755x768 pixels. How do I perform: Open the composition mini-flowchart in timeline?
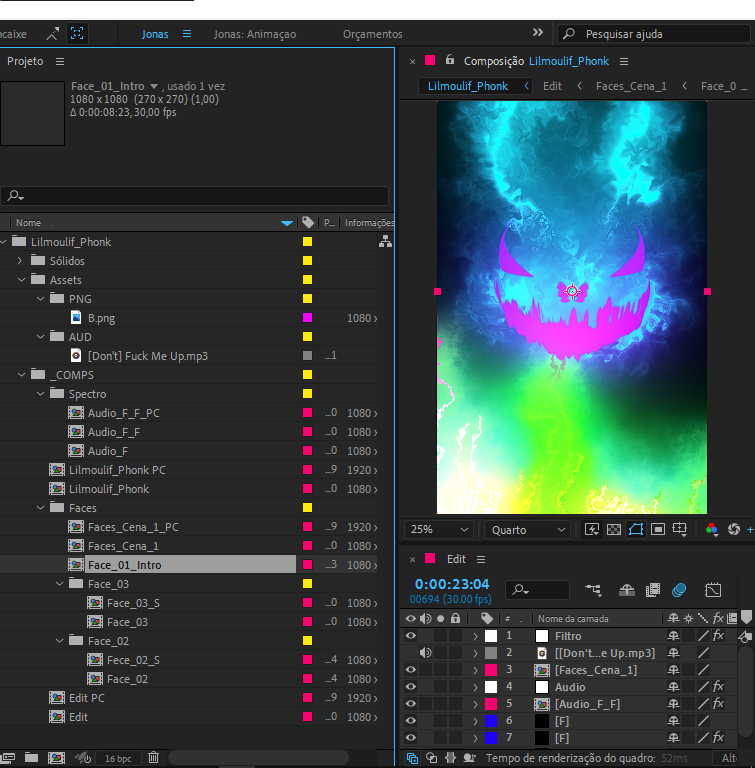pyautogui.click(x=593, y=590)
